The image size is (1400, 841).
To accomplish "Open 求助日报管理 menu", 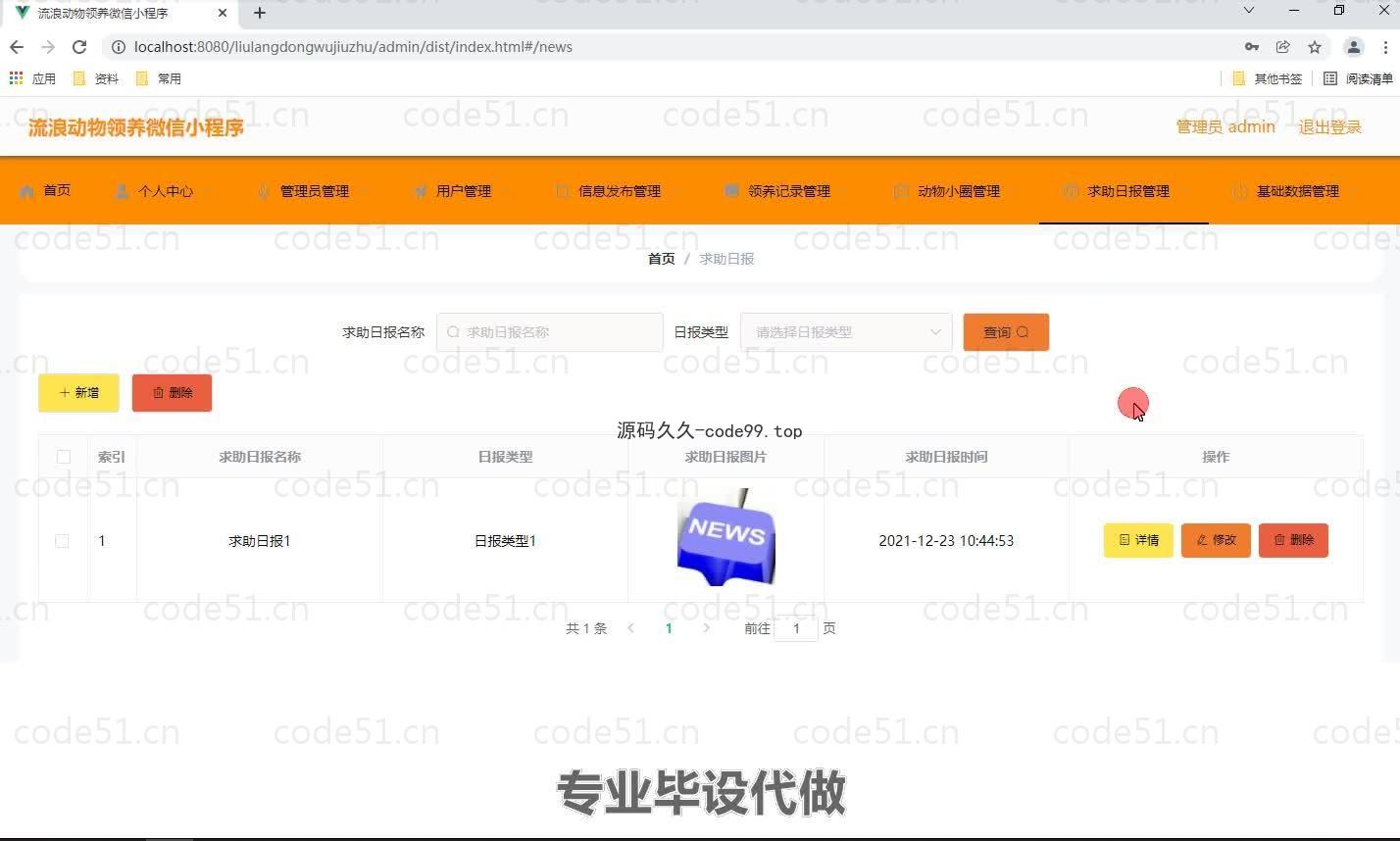I will (1124, 191).
